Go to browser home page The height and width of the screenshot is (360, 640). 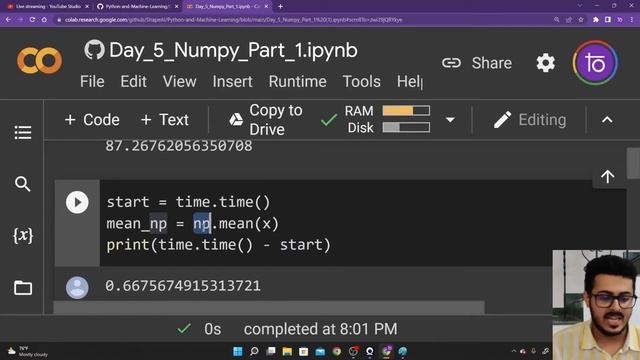coord(44,20)
